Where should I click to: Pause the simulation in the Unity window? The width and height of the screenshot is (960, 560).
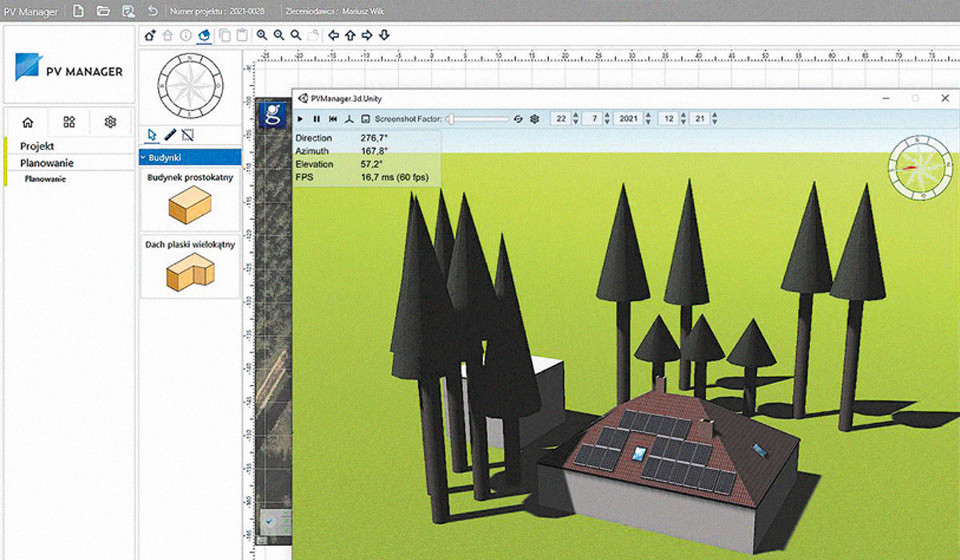coord(317,119)
